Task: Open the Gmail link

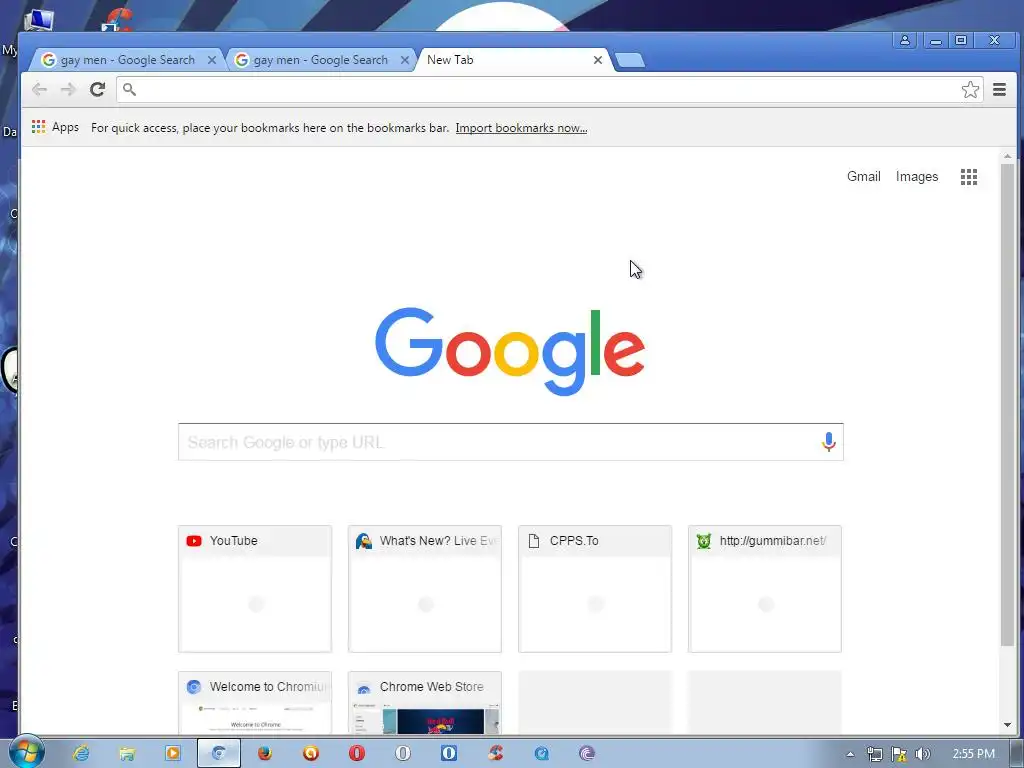Action: (x=863, y=176)
